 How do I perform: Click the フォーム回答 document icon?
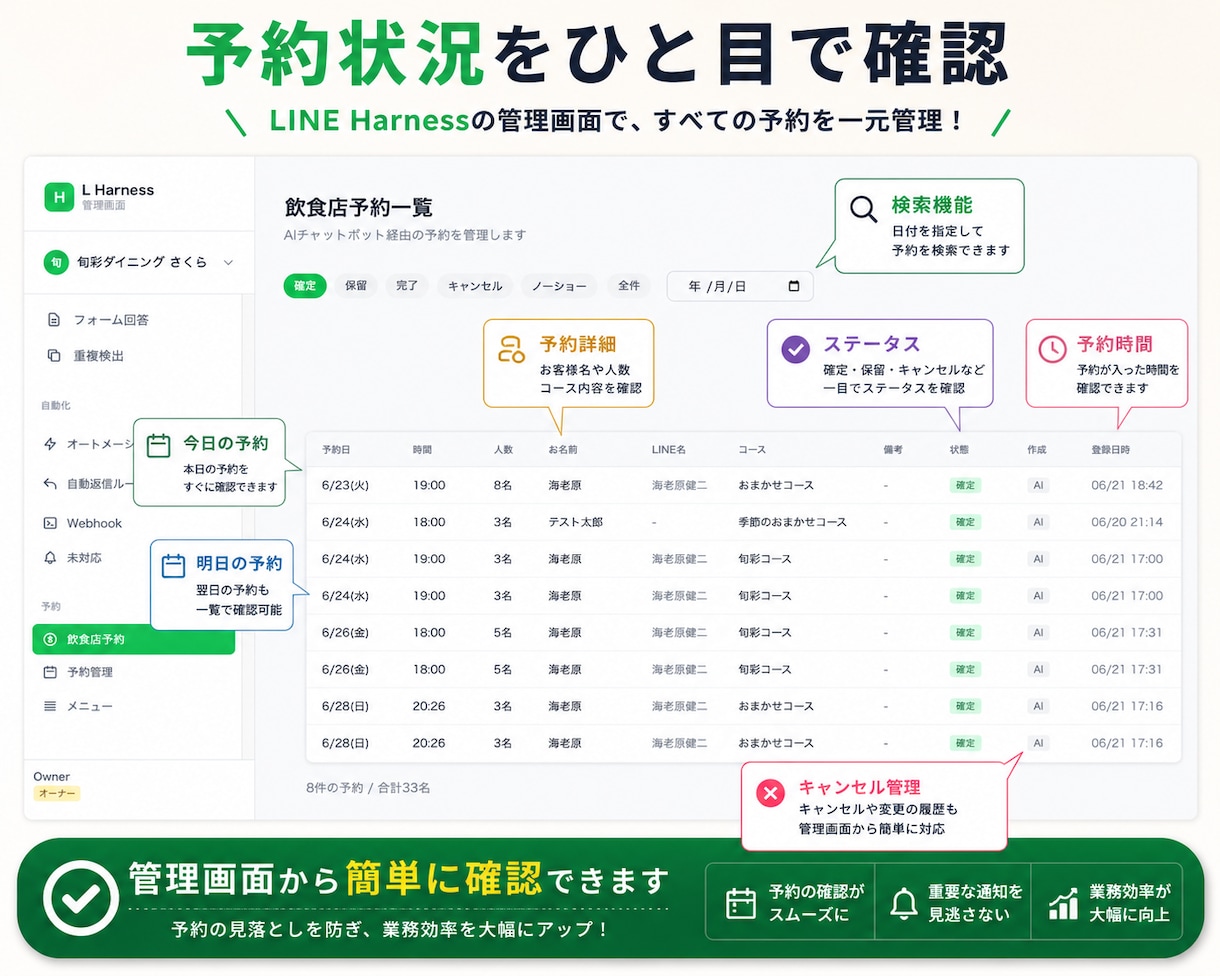click(53, 320)
